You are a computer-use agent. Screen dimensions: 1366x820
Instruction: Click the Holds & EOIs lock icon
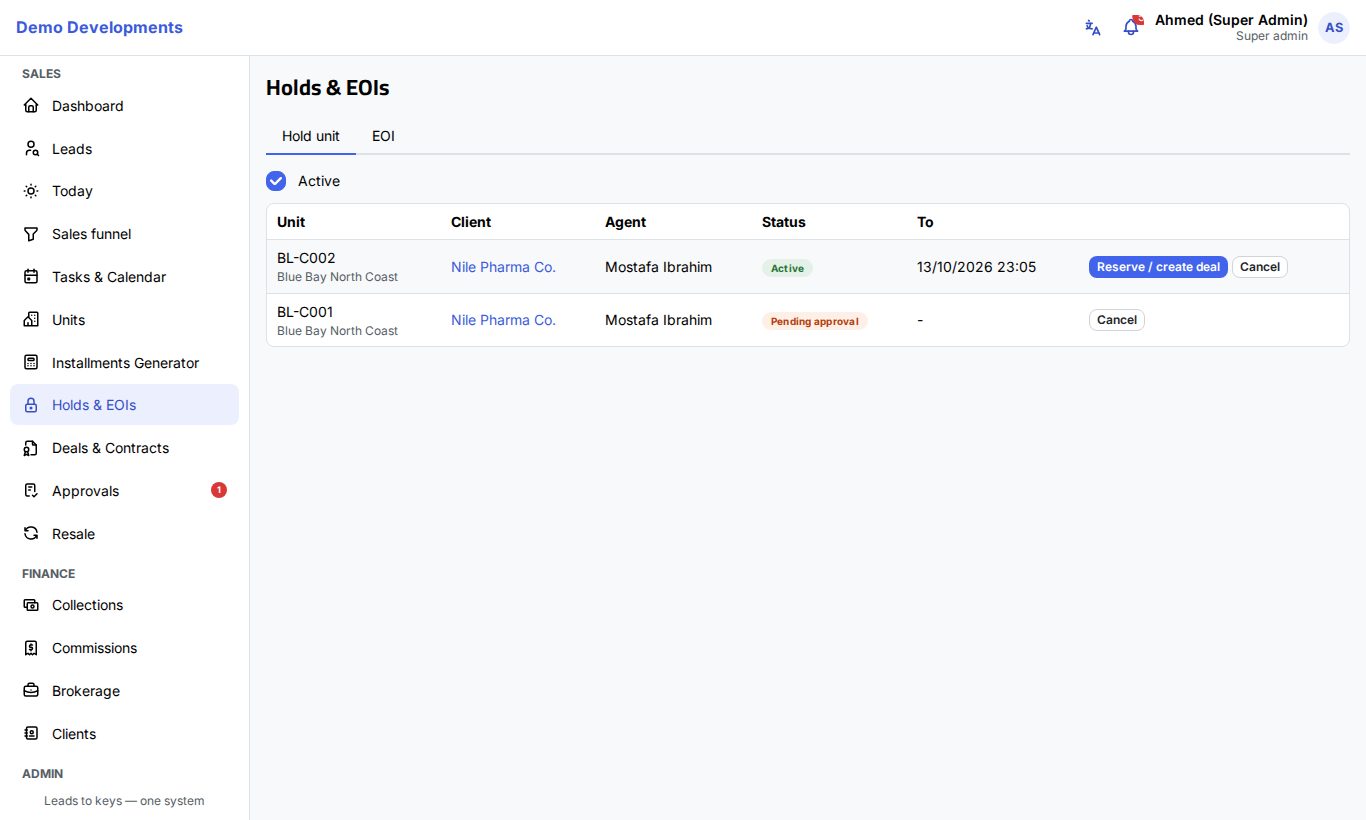tap(31, 405)
